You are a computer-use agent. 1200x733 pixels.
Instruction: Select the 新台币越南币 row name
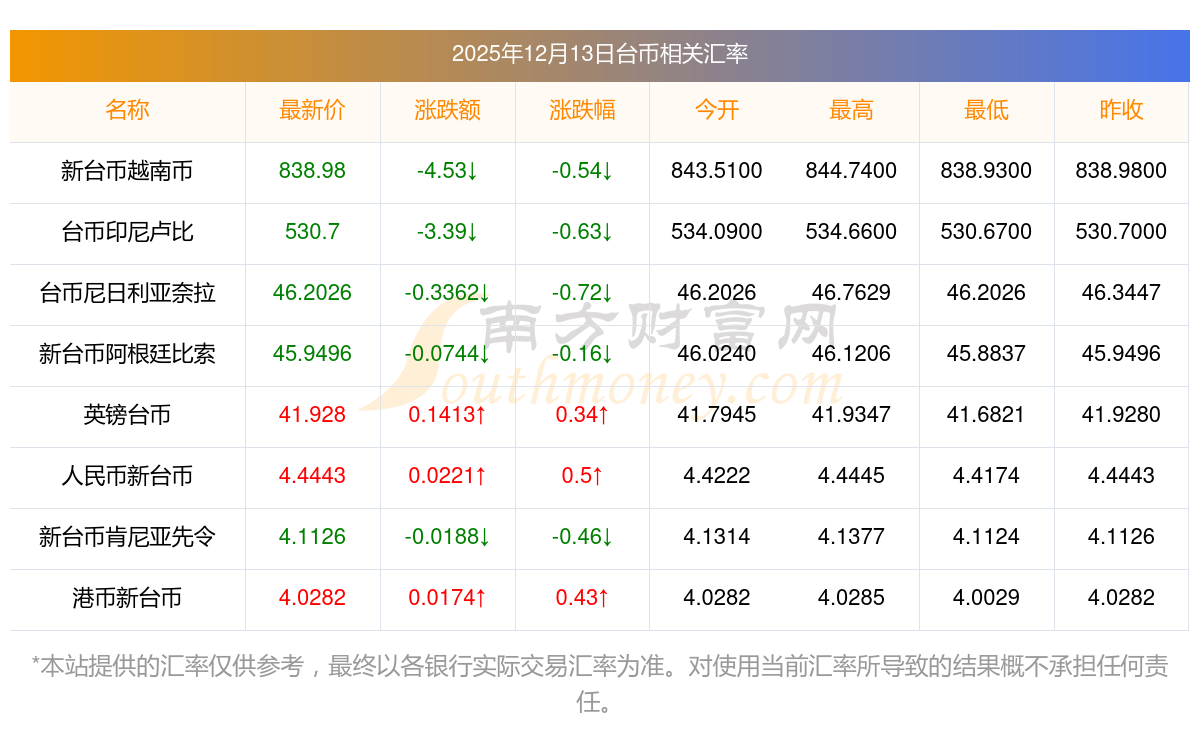pos(127,171)
